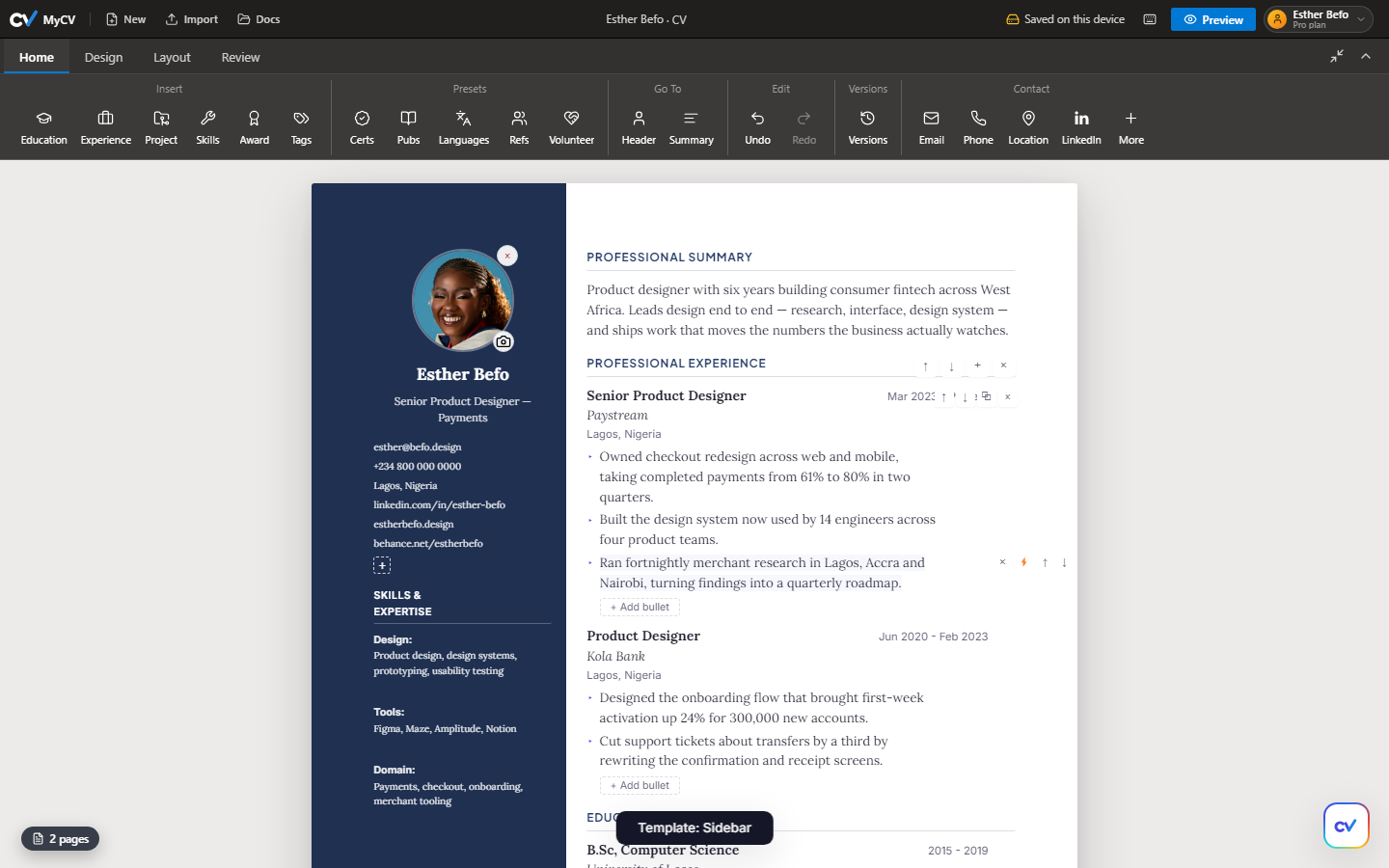
Task: Duplicate the Senior Product Designer entry
Action: [x=986, y=396]
